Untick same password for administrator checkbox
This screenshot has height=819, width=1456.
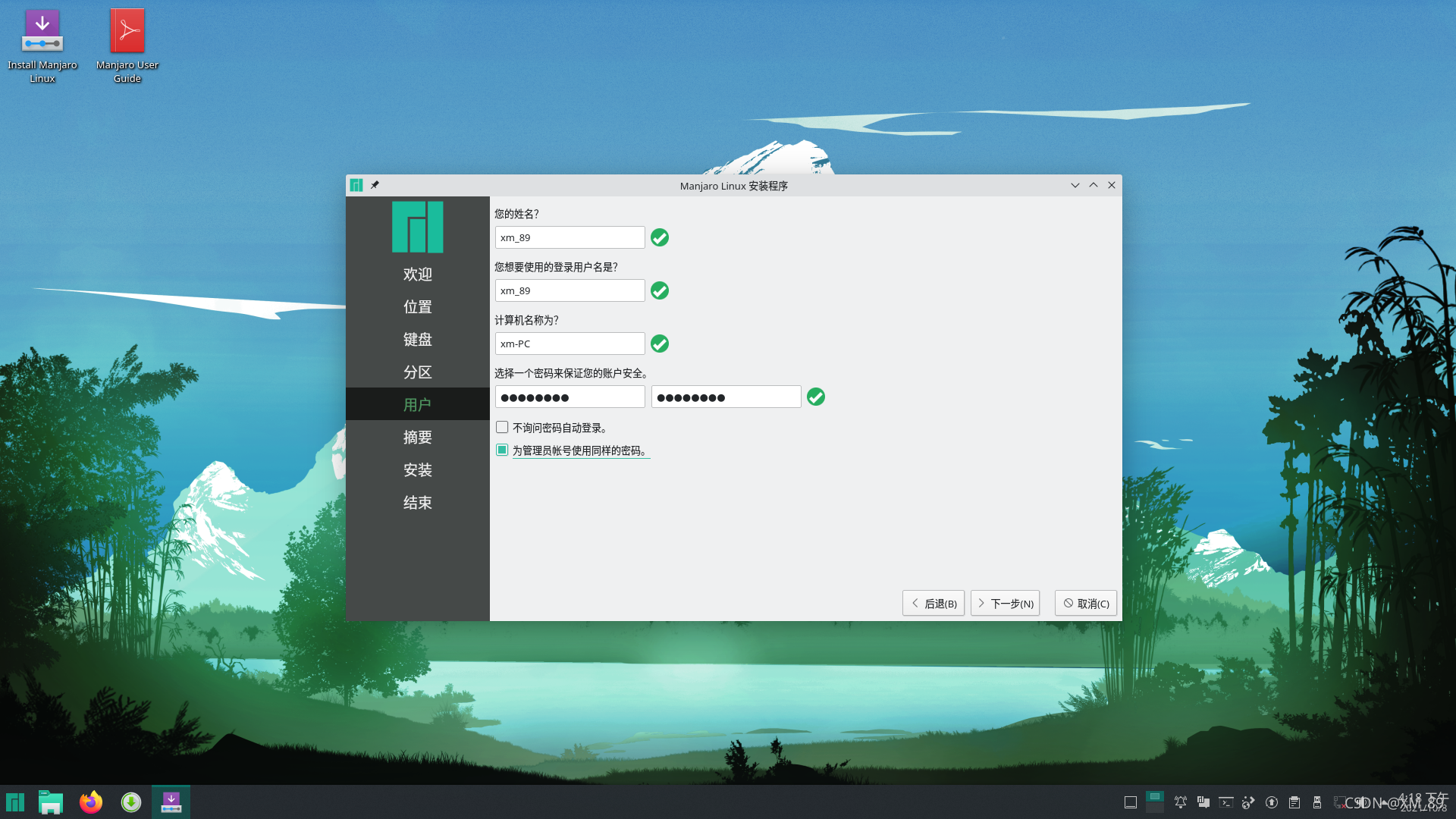pyautogui.click(x=502, y=450)
